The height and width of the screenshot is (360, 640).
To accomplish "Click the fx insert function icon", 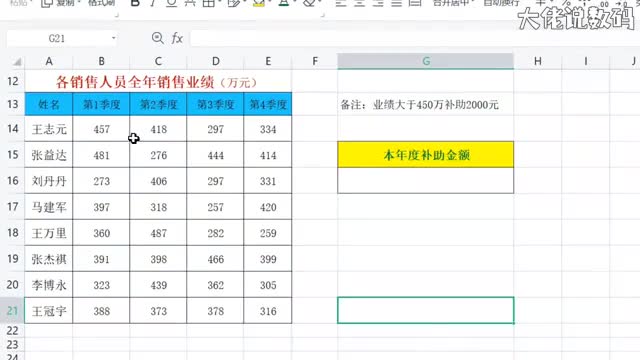I will 177,38.
